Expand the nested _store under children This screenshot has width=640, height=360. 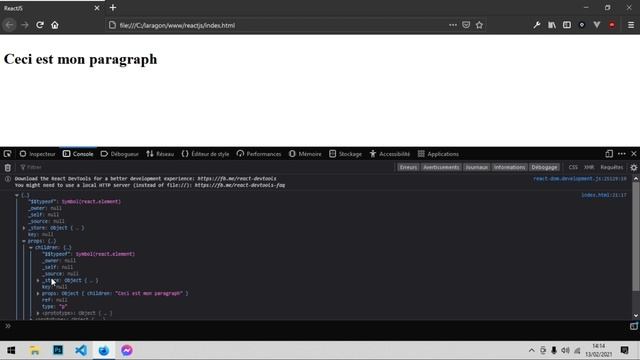click(38, 280)
